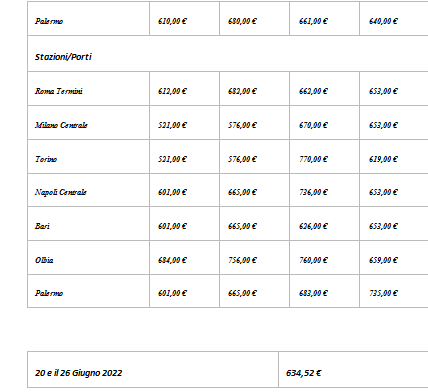Screen dimensions: 428x392
Task: Select the 619,00 € cell in Torino row
Action: click(383, 159)
